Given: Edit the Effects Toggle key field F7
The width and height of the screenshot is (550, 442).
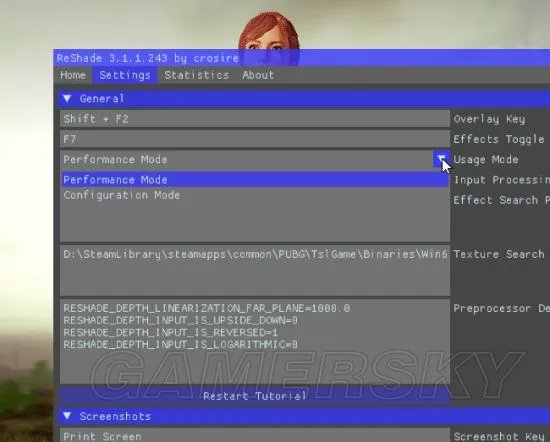Looking at the screenshot, I should tap(255, 139).
